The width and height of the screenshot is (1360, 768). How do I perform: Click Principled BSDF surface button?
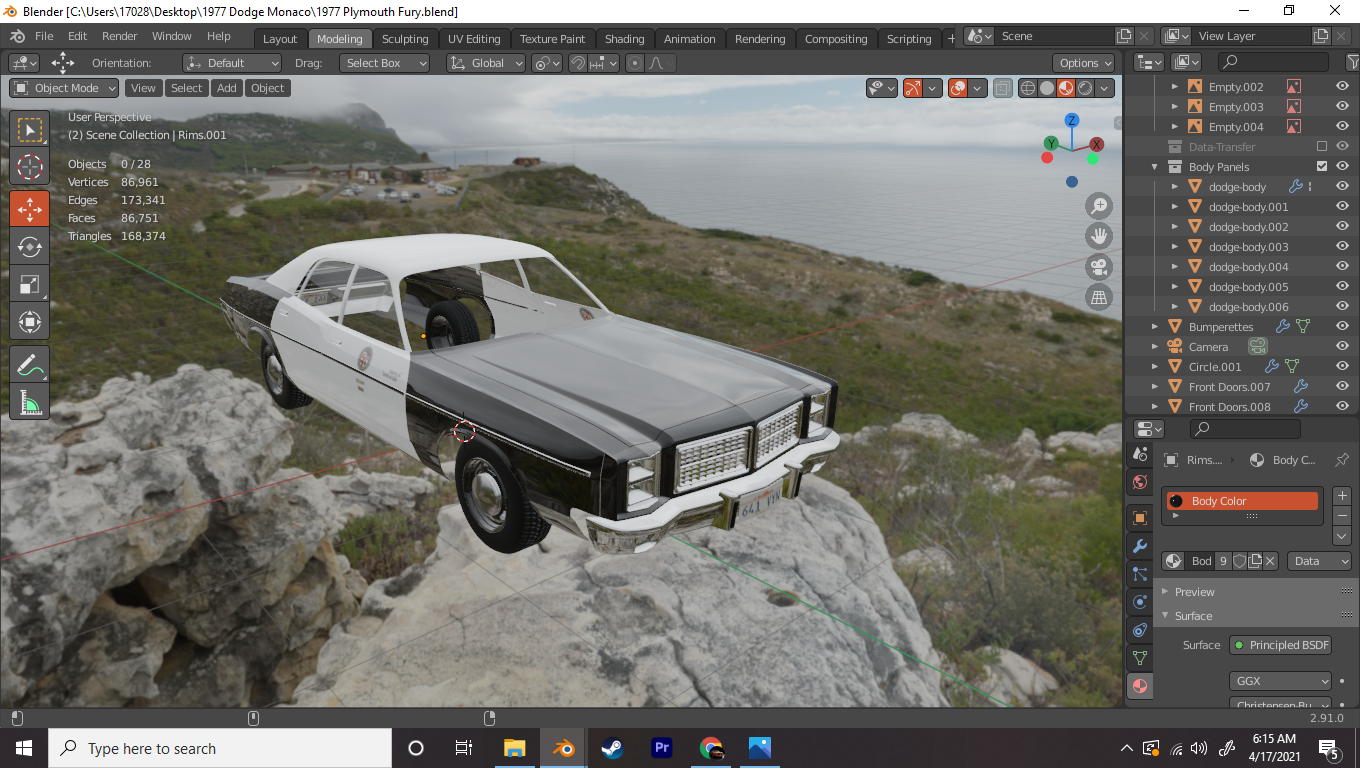[x=1281, y=645]
